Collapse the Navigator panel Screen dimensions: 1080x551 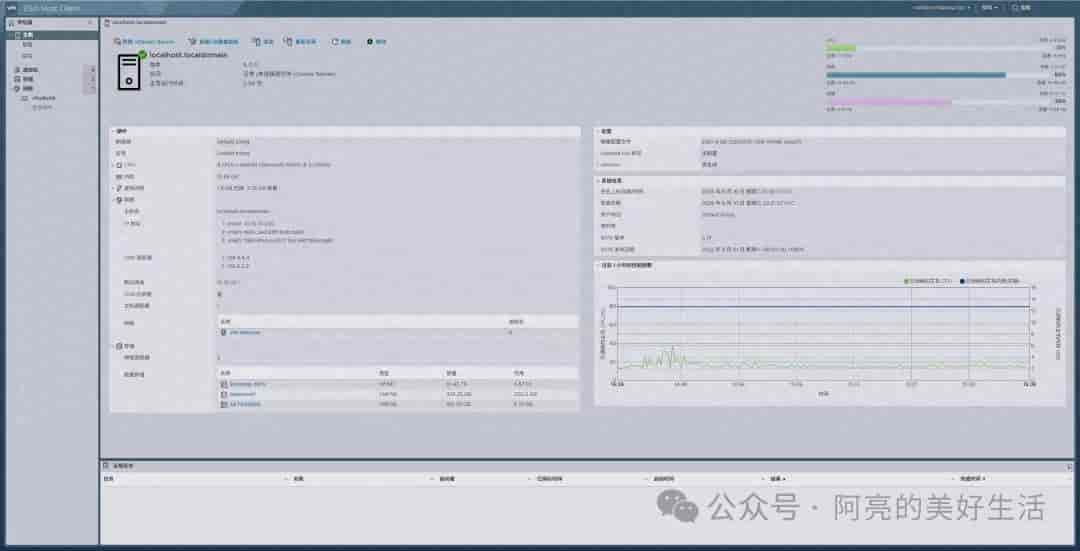[x=90, y=23]
